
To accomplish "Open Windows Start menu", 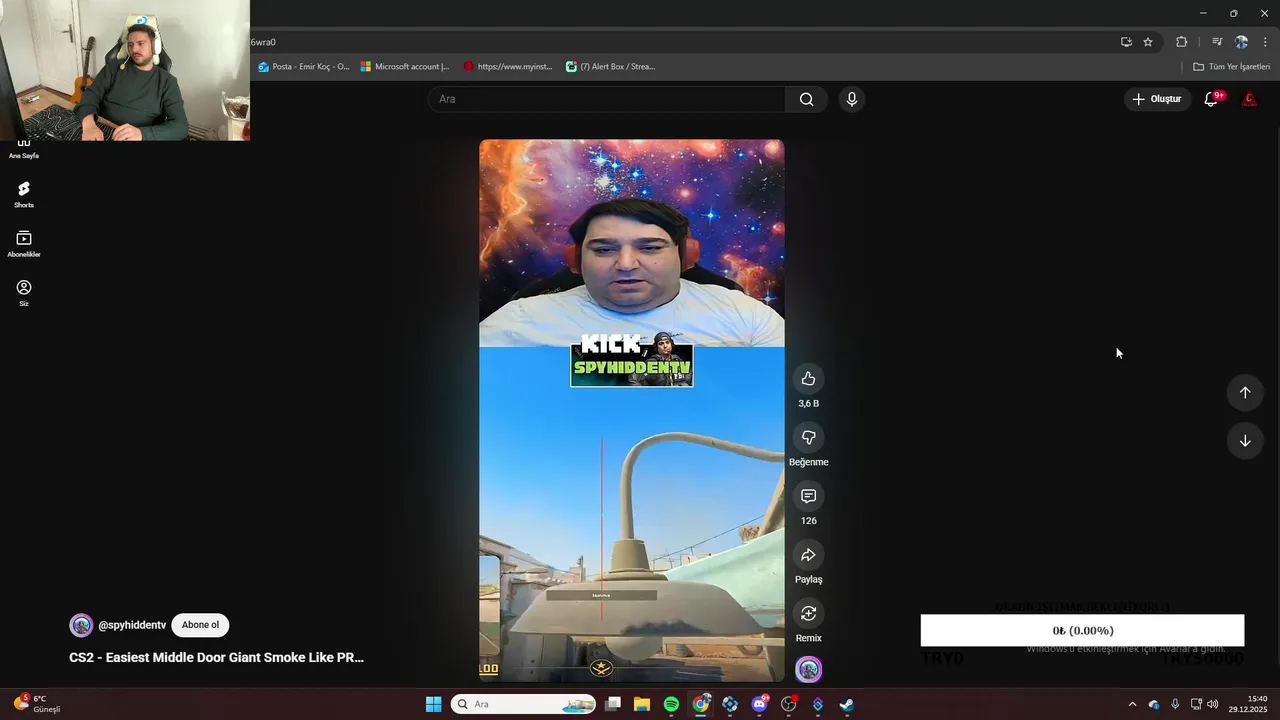I will pos(433,704).
